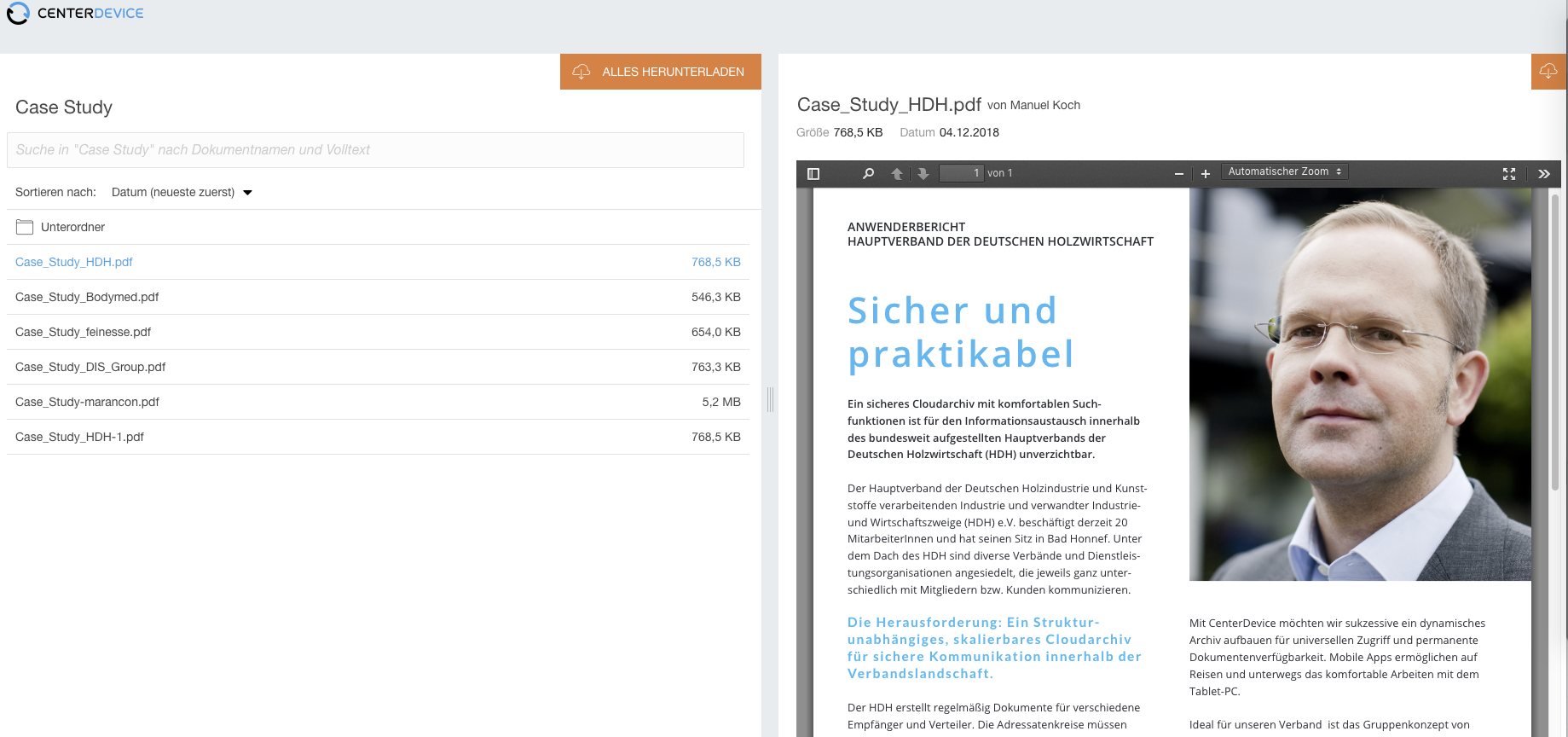Open the PDF viewer tools menu
The width and height of the screenshot is (1568, 737).
tap(1544, 174)
